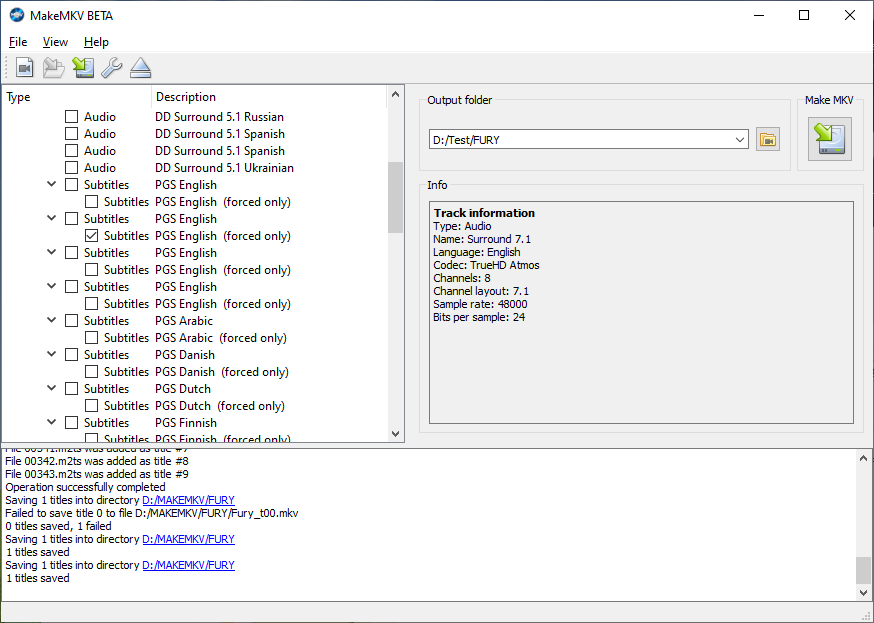This screenshot has width=874, height=623.
Task: Collapse the PGS Dutch subtitles tree node
Action: [x=52, y=389]
